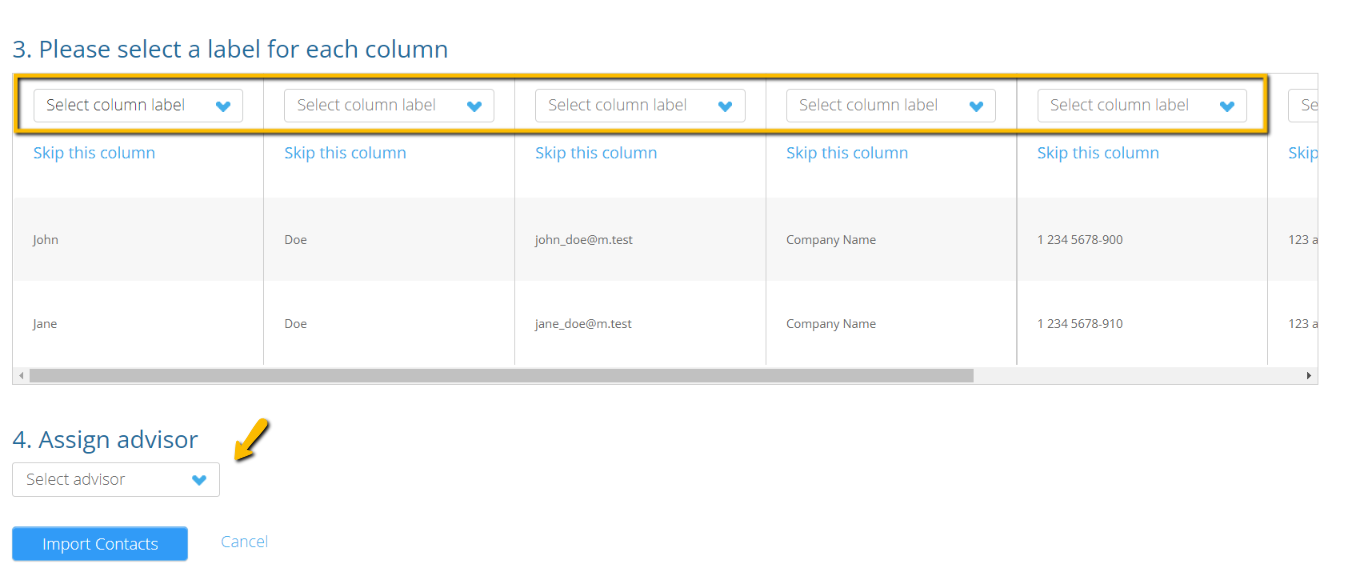Skip the Company Name column
1348x566 pixels.
[x=847, y=153]
